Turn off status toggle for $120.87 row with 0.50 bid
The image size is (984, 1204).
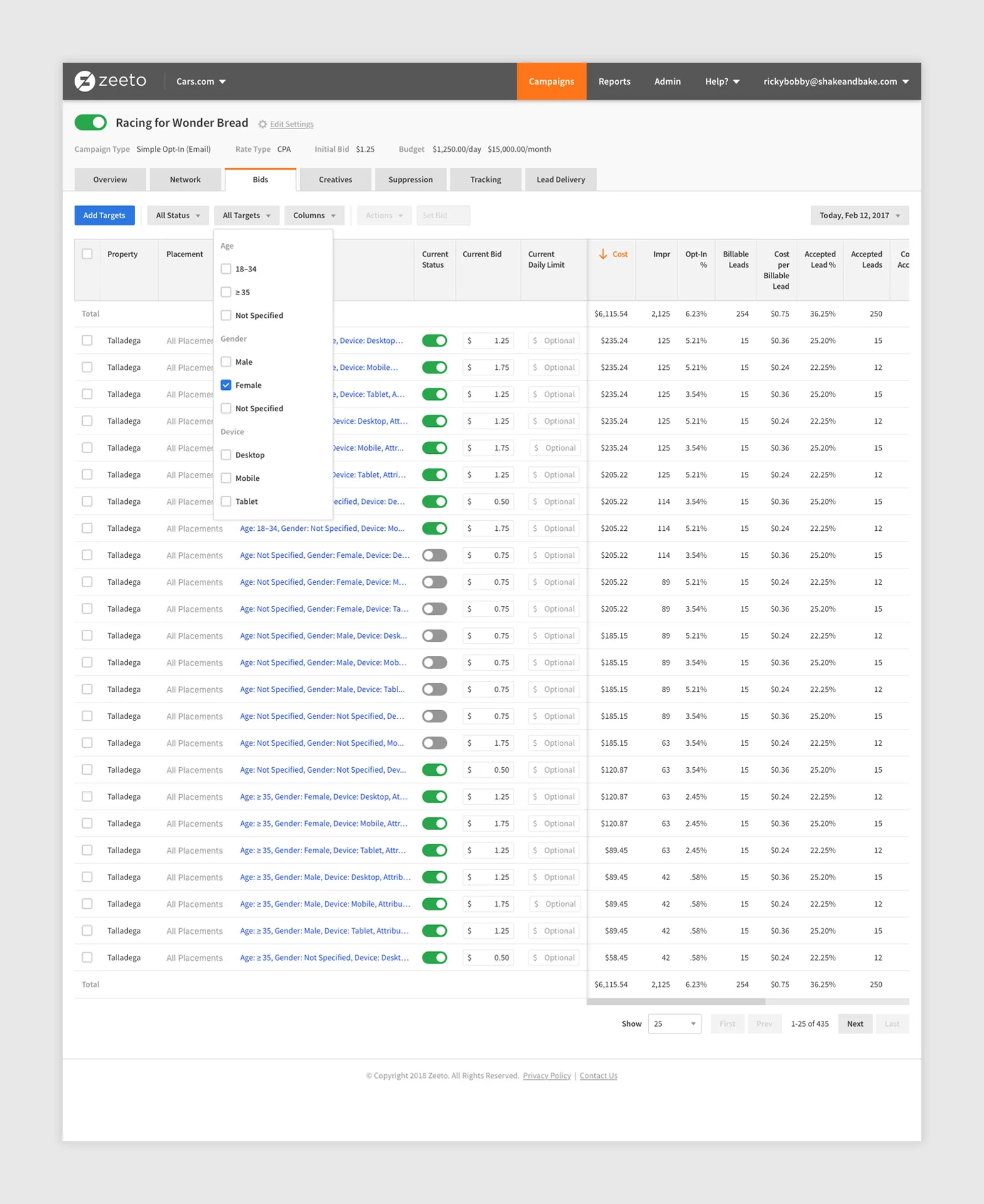pyautogui.click(x=434, y=770)
